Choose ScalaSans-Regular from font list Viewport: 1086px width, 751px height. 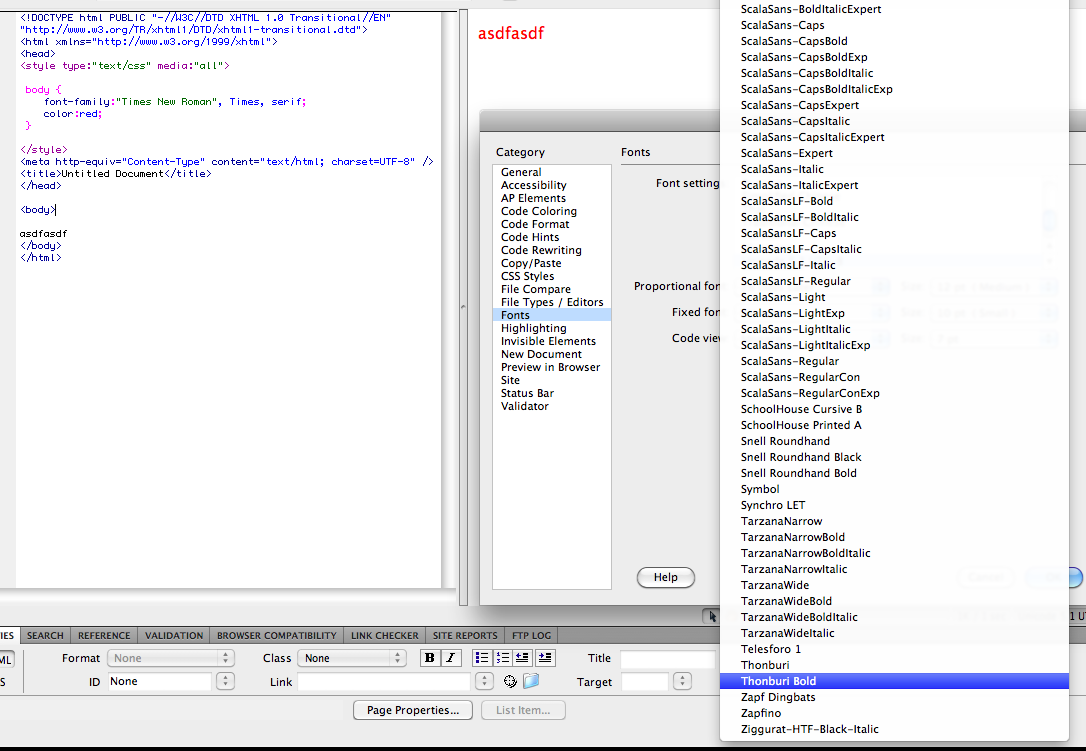point(894,361)
